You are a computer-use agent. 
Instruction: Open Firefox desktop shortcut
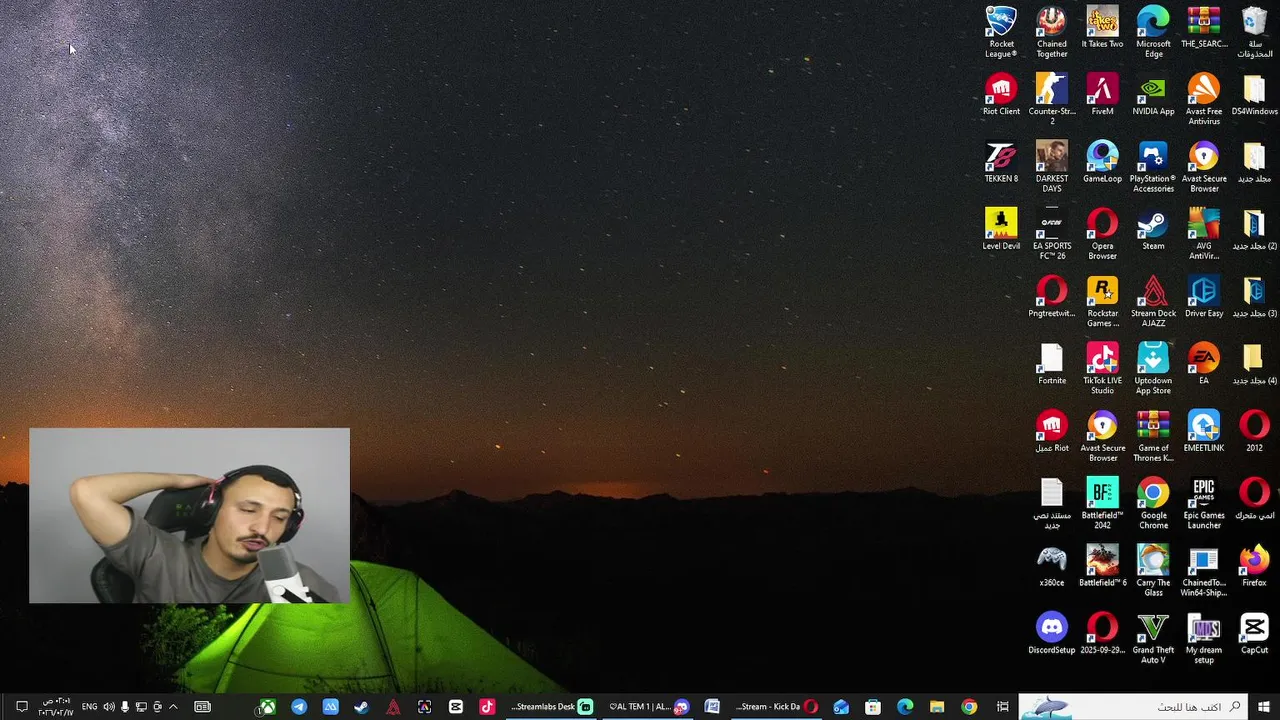(1254, 566)
